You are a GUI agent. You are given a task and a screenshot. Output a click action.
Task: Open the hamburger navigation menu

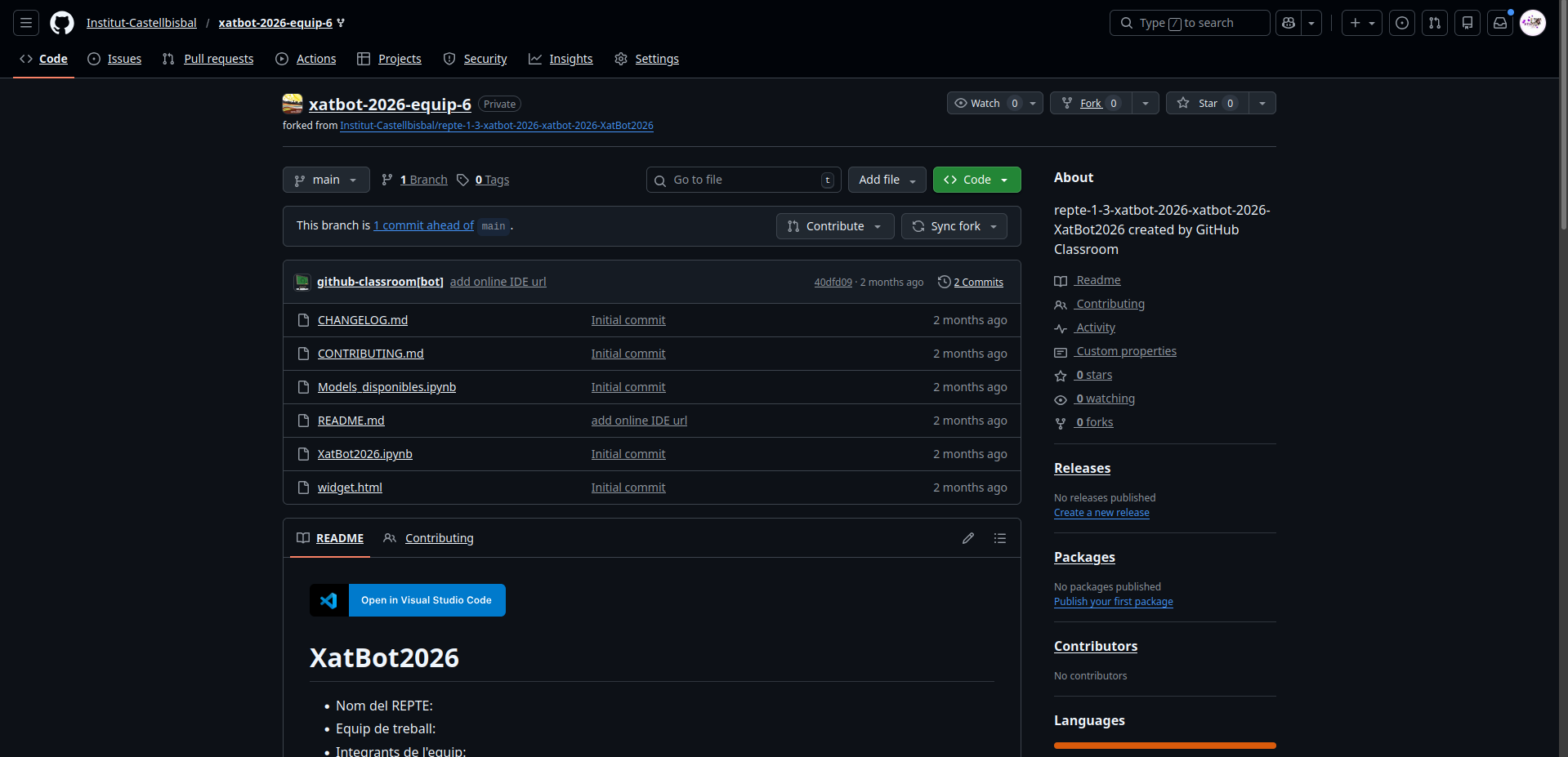[26, 23]
